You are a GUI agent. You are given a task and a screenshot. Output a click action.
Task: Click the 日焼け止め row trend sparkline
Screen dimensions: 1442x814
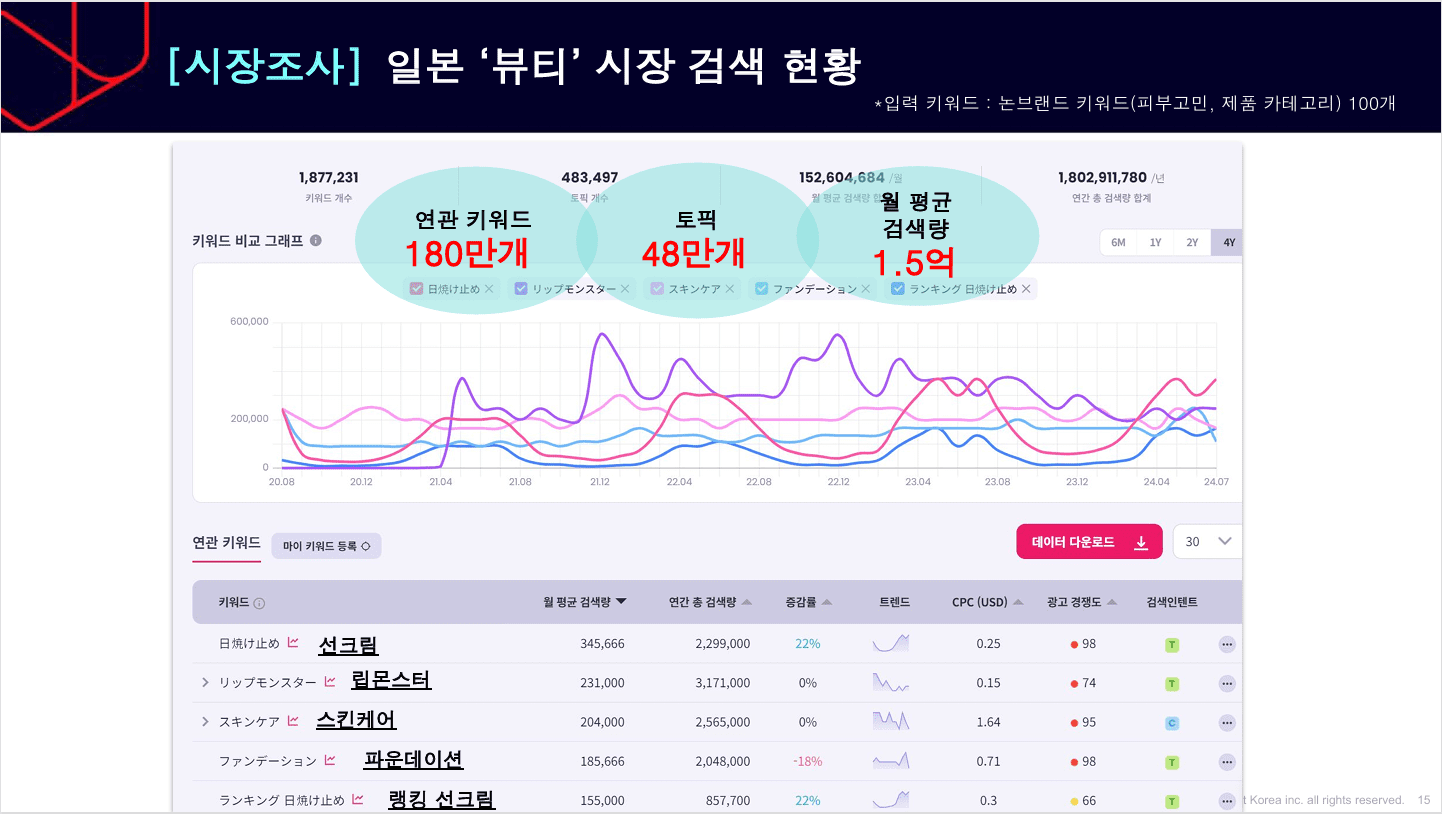890,643
